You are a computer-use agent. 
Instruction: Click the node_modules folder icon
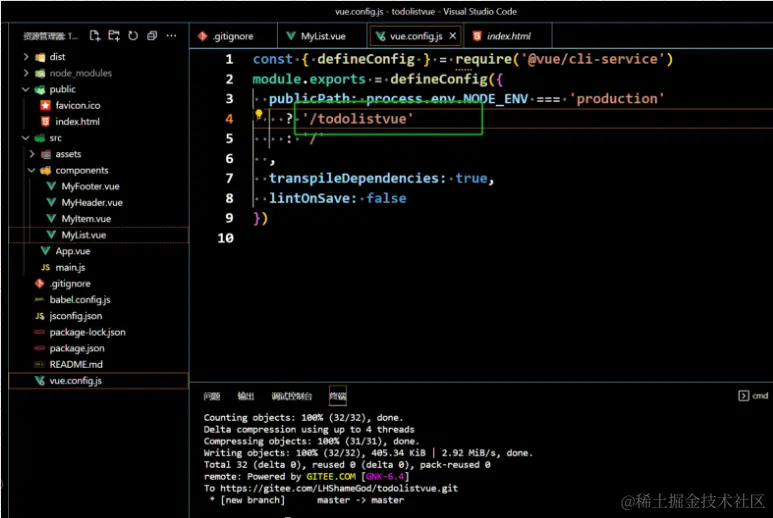(40, 73)
